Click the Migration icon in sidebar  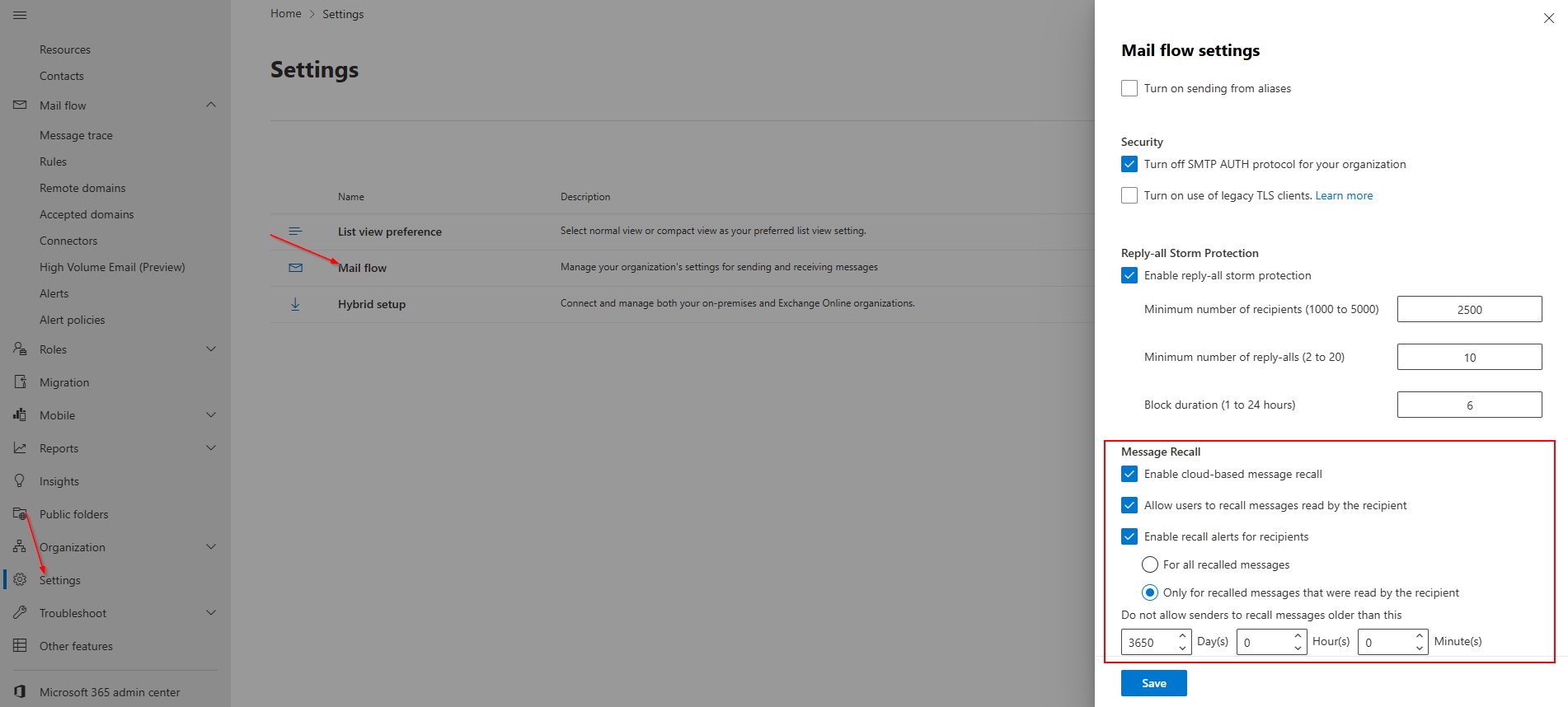coord(20,382)
